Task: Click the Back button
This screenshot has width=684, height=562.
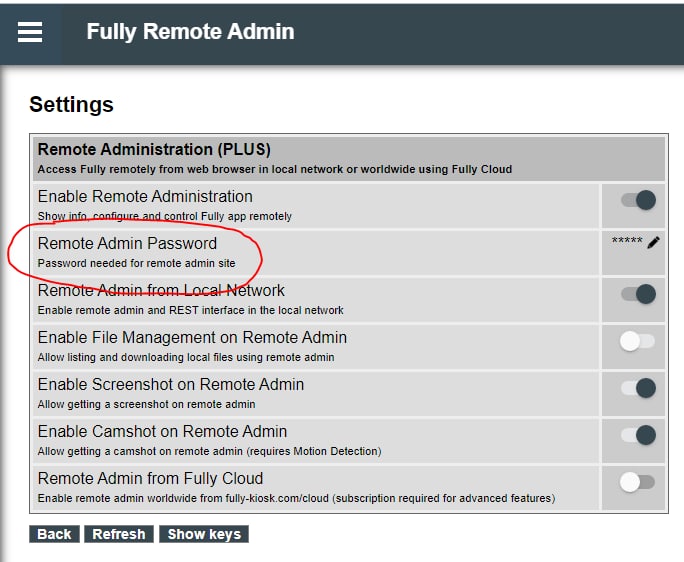Action: tap(54, 534)
